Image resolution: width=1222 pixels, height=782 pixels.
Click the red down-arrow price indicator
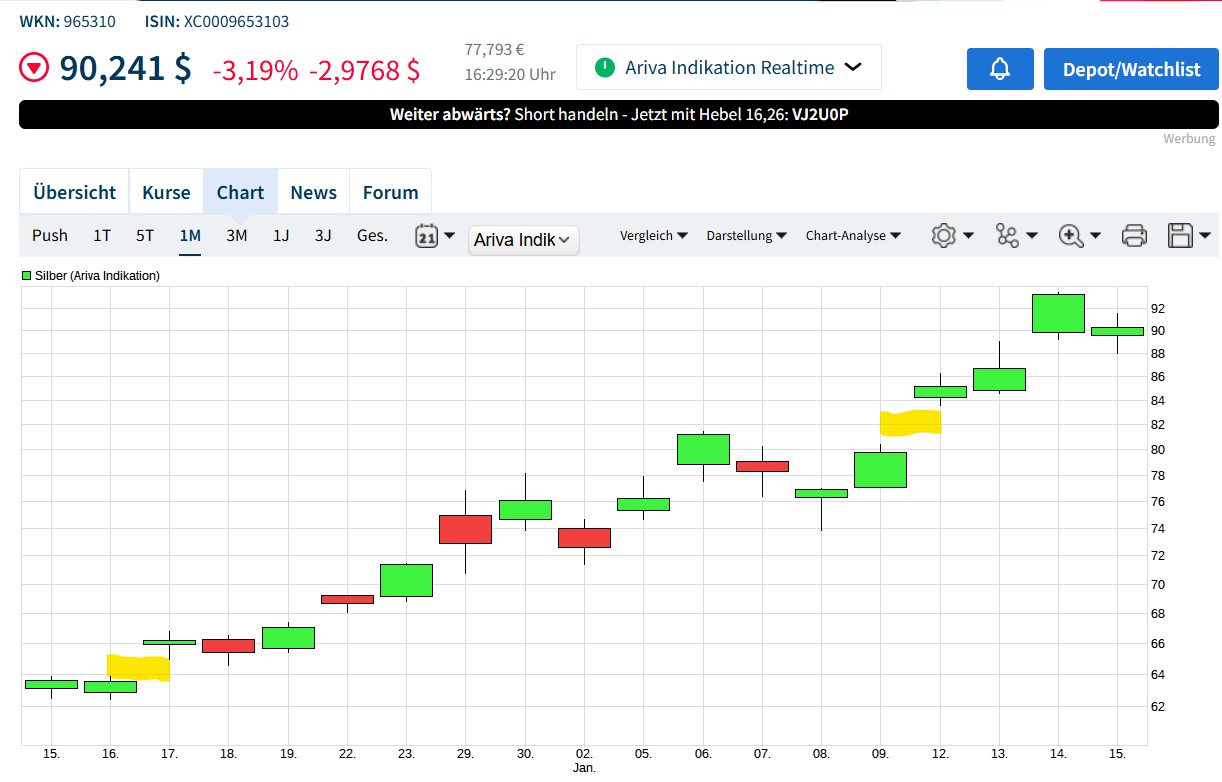tap(36, 69)
